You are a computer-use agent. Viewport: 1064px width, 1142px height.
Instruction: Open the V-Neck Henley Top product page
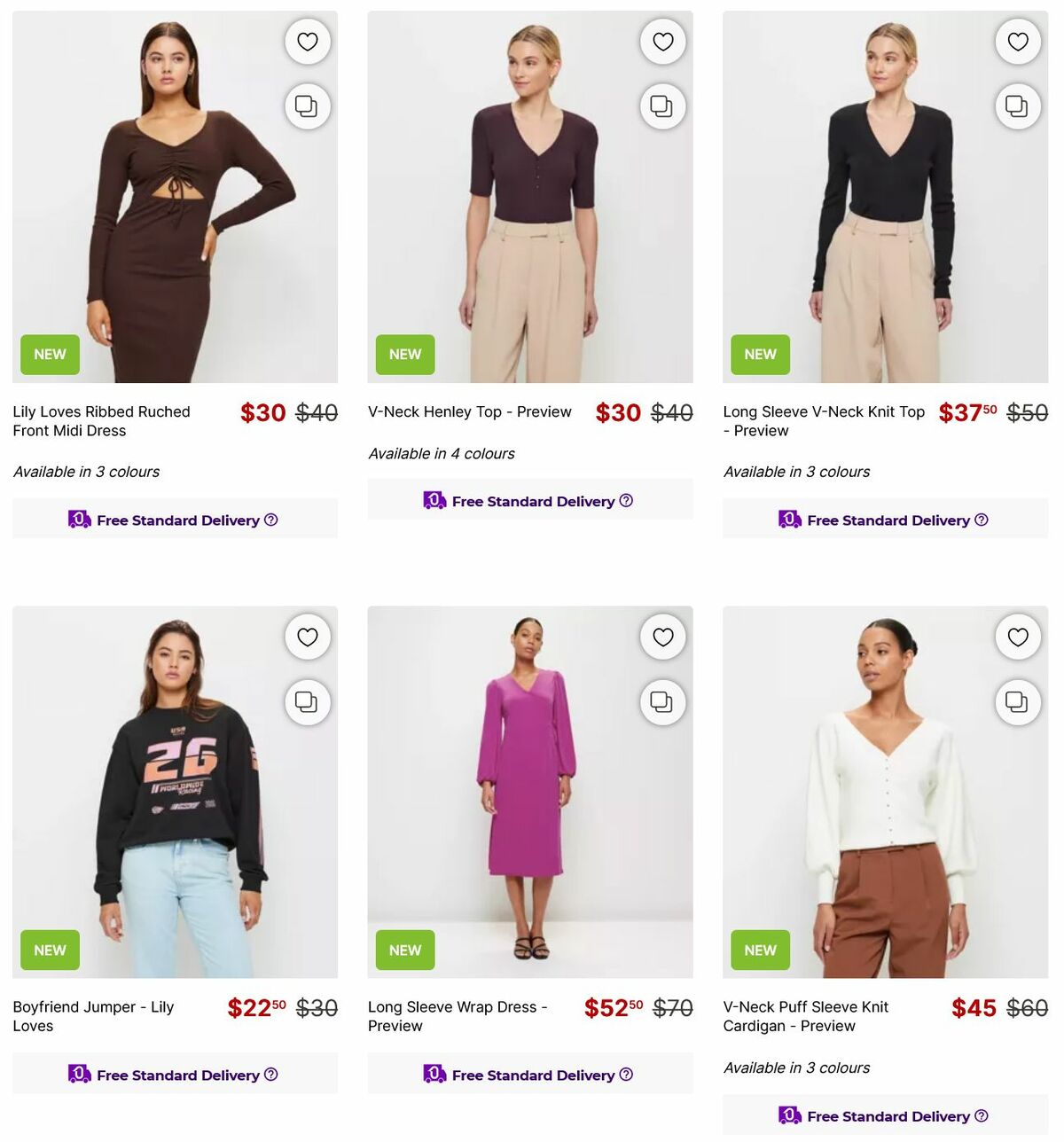pyautogui.click(x=469, y=411)
